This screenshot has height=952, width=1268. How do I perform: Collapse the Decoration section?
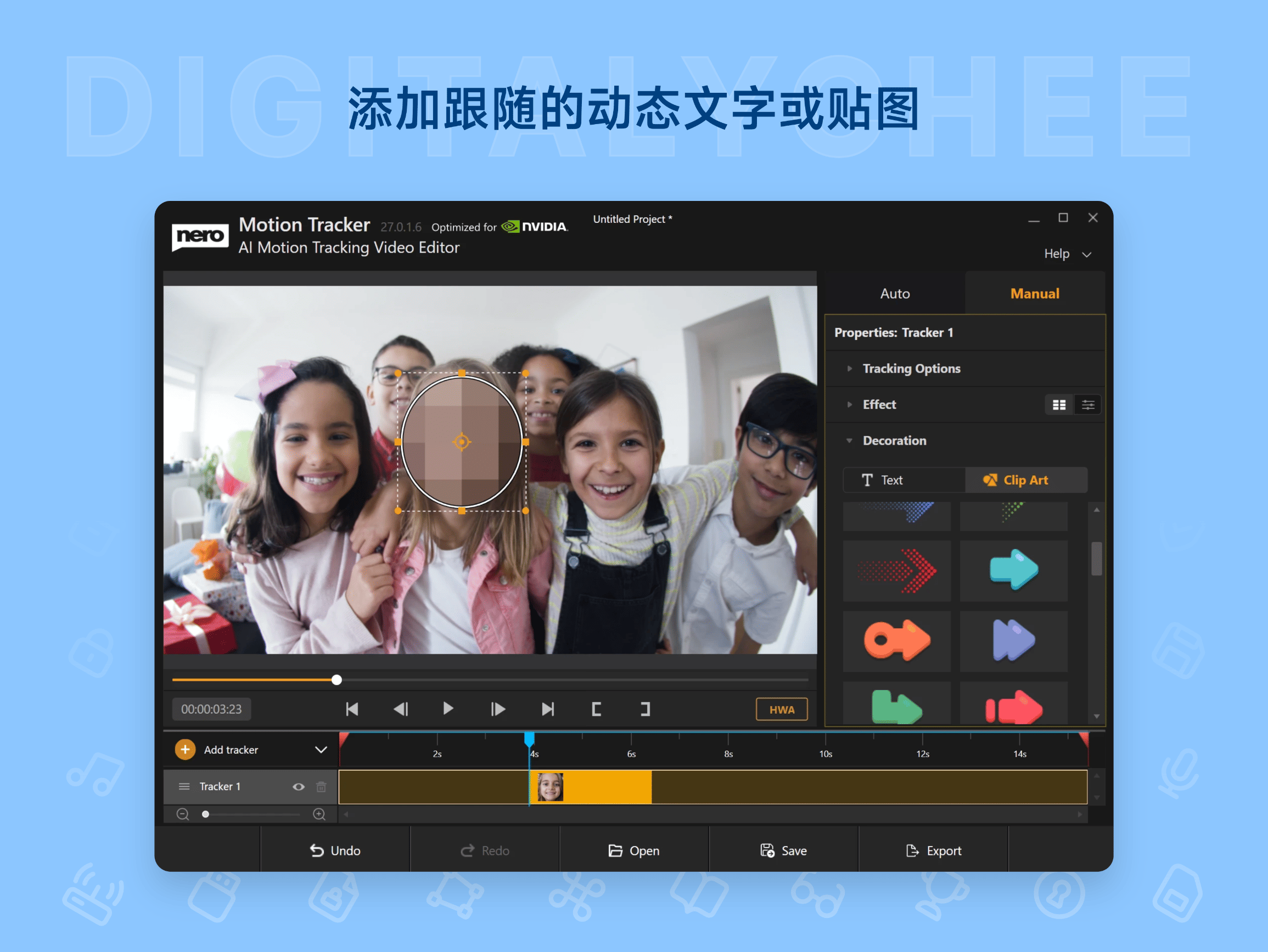click(850, 440)
